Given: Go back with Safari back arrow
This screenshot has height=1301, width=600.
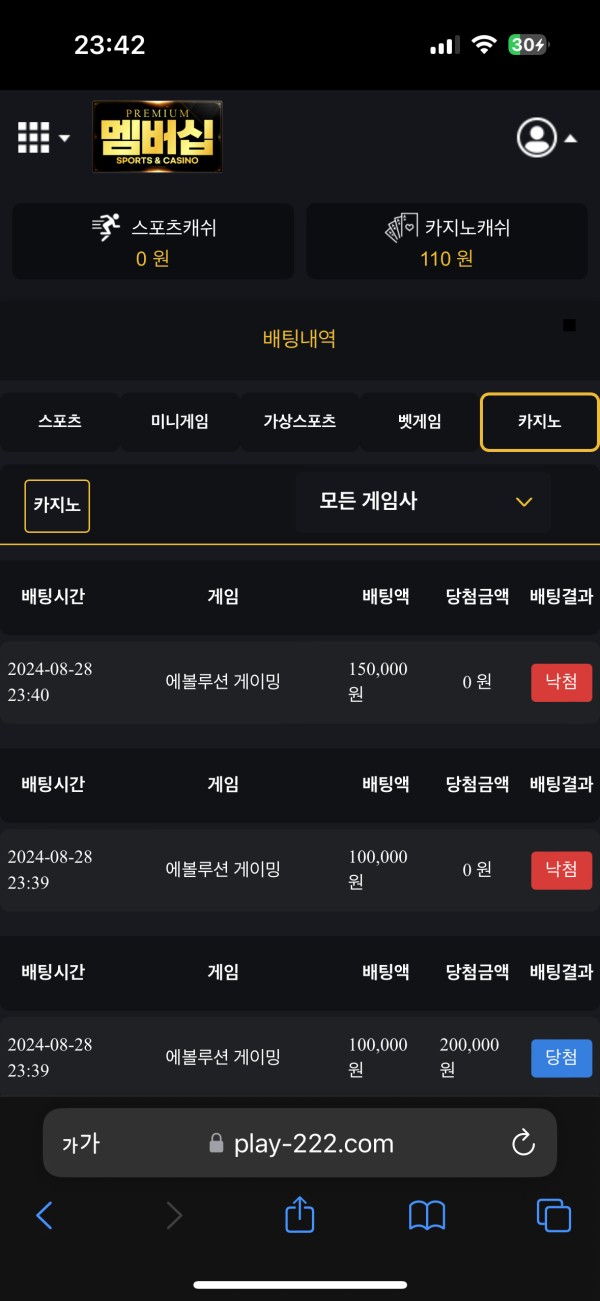Looking at the screenshot, I should [44, 1215].
